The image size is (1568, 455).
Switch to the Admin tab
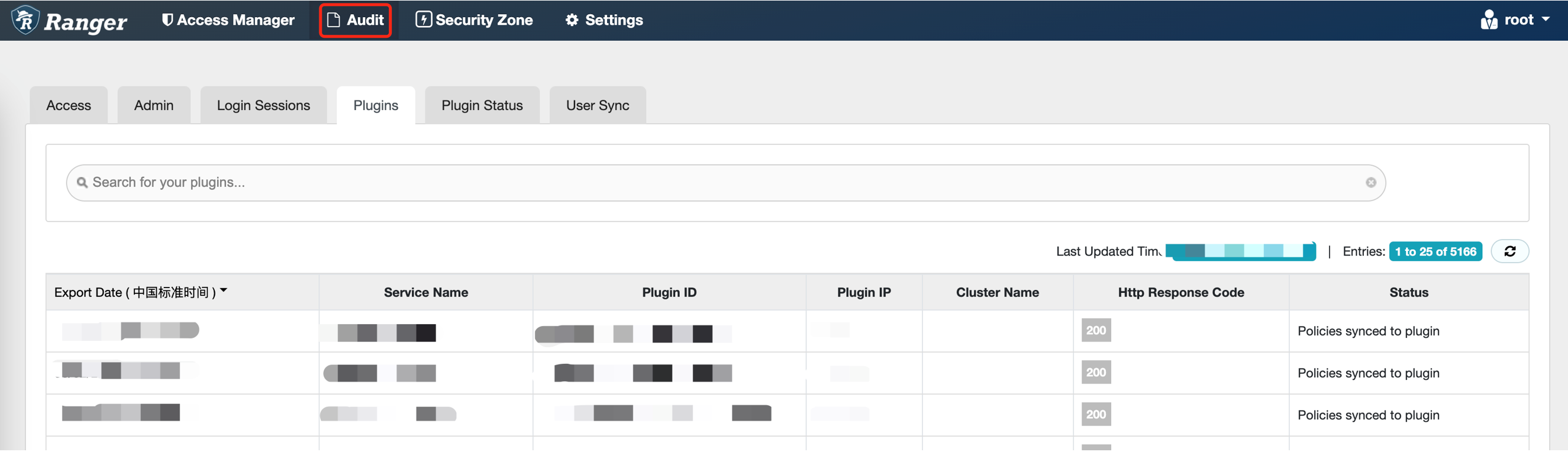[153, 105]
